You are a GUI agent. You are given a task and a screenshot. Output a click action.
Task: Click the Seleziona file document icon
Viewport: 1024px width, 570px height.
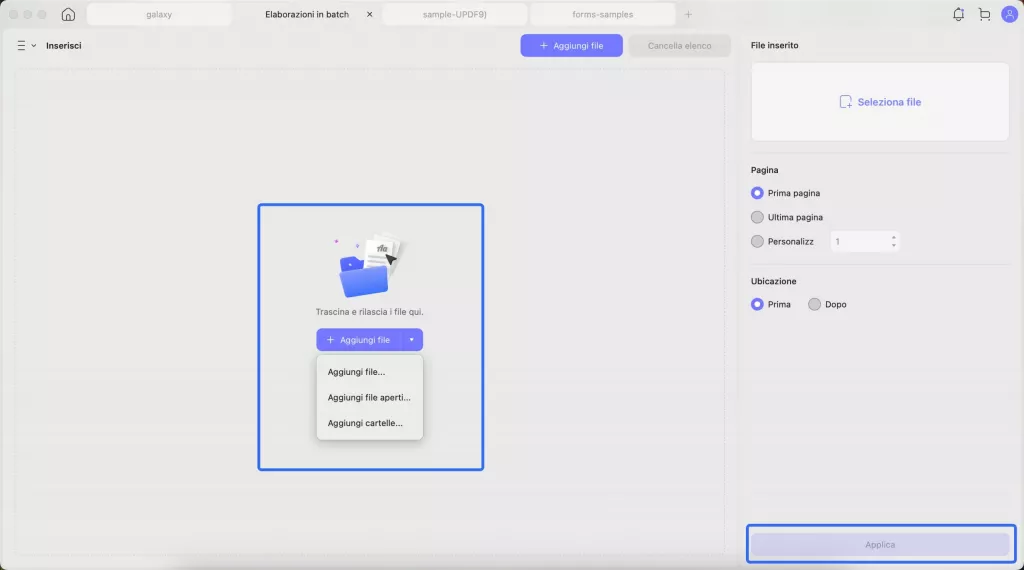(845, 102)
